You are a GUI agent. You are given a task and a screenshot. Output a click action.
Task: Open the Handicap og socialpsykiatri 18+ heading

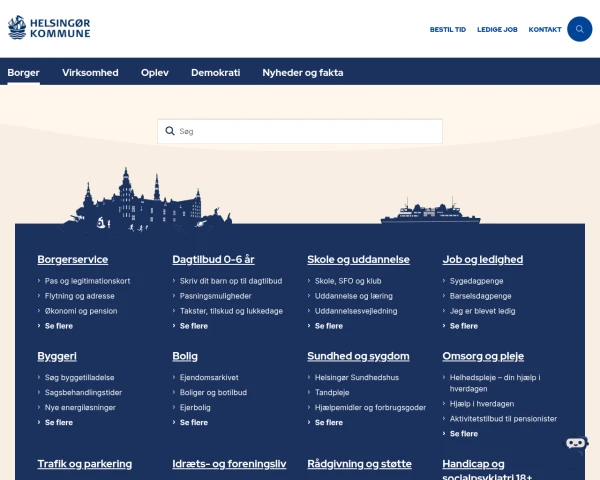tap(487, 469)
